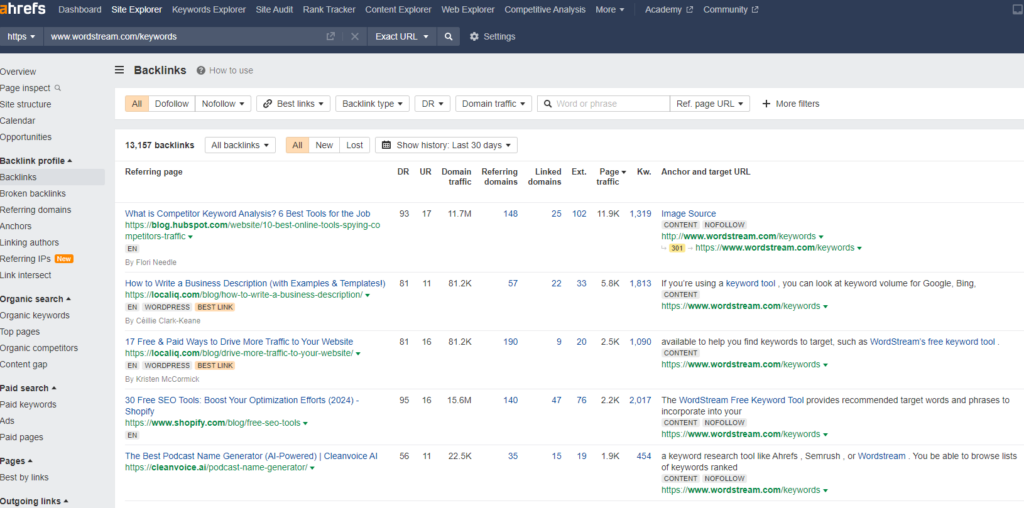Clear the URL with the X icon
1024x508 pixels.
click(x=355, y=37)
